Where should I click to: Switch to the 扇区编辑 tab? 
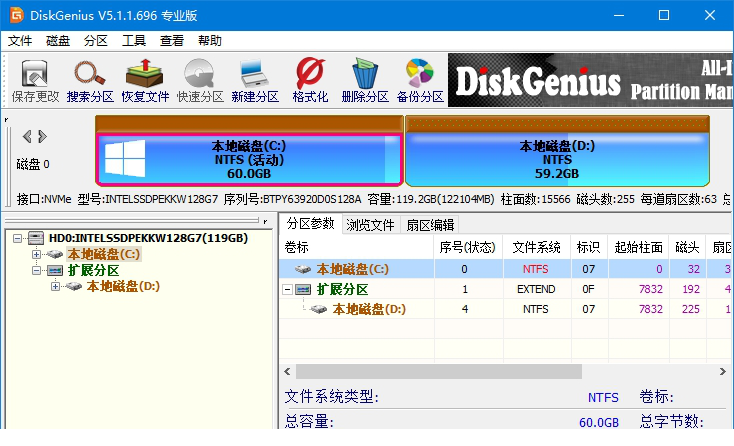point(430,225)
